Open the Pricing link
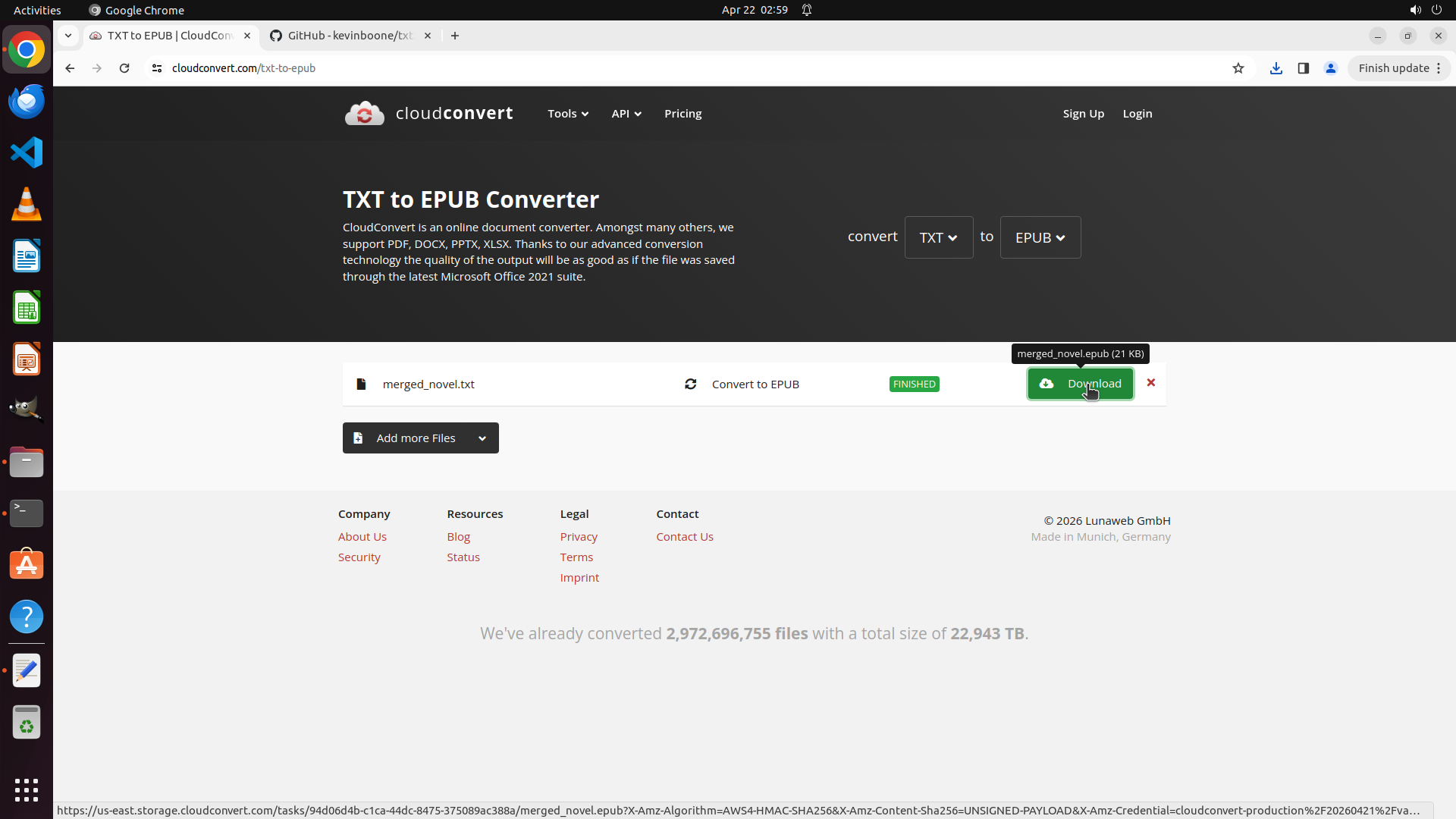Image resolution: width=1456 pixels, height=819 pixels. (682, 114)
